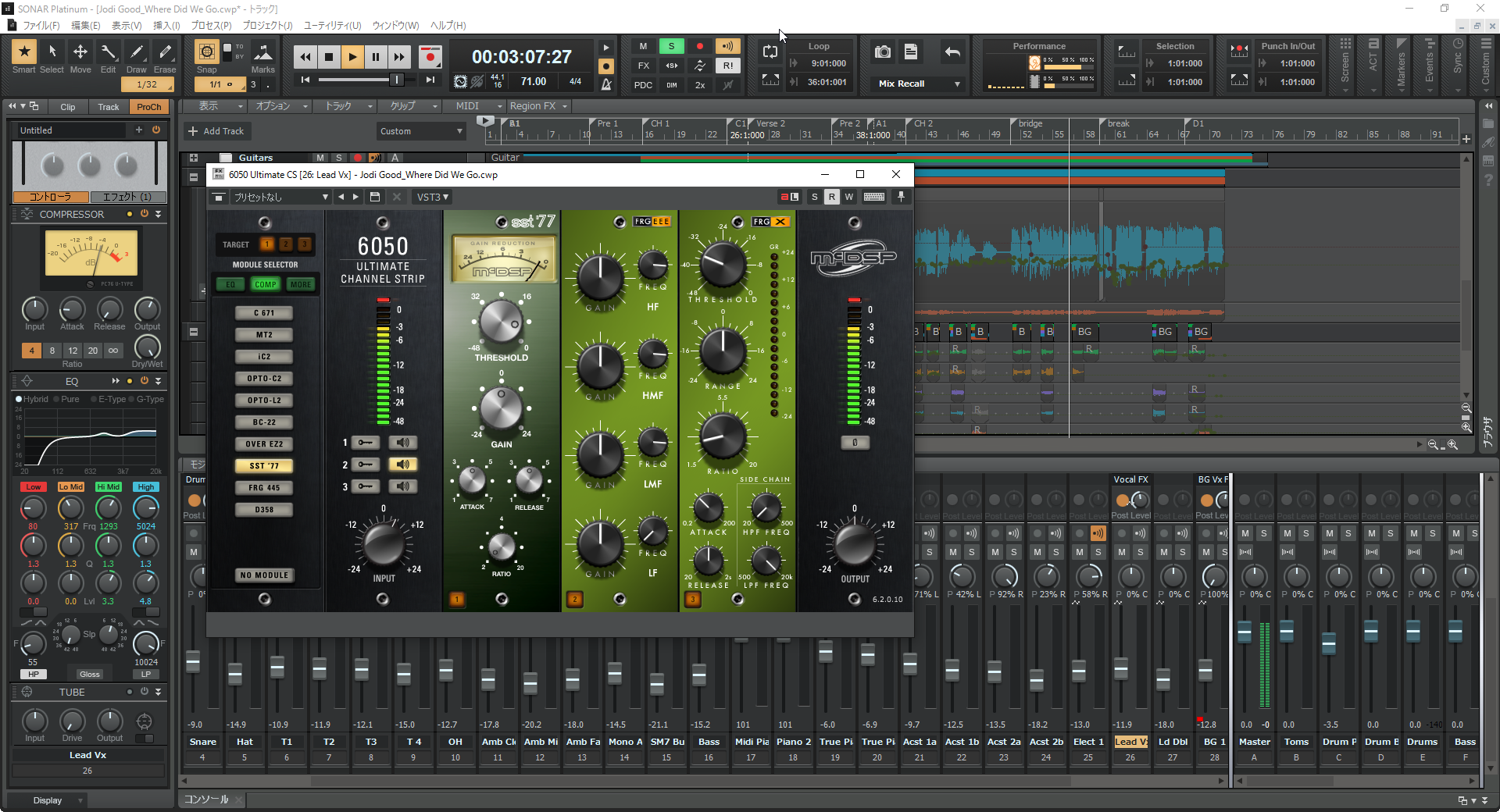Click the global Mute M button
This screenshot has width=1500, height=812.
pos(643,46)
